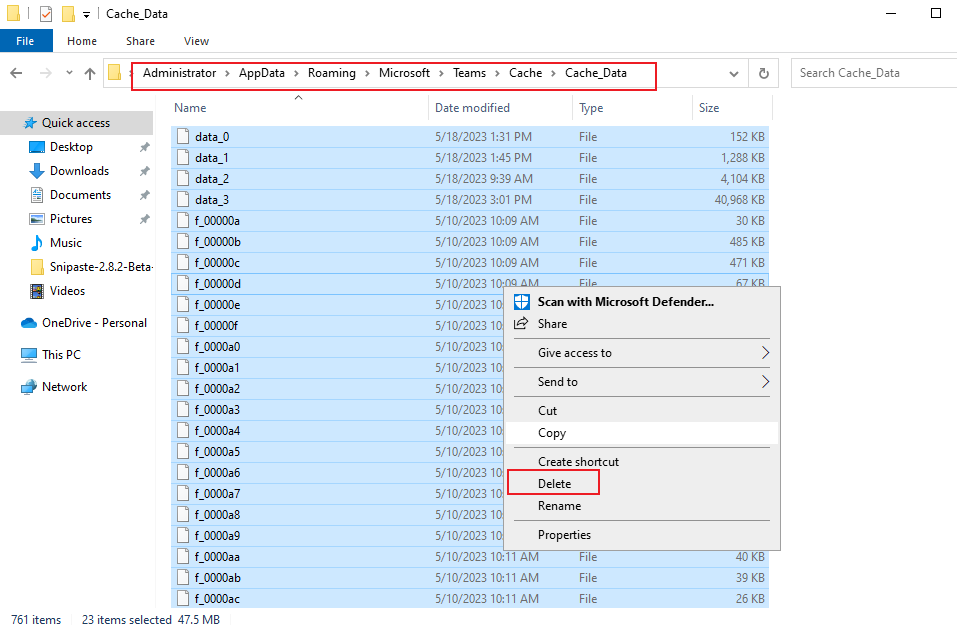957x627 pixels.
Task: Expand the address bar history dropdown
Action: point(734,74)
